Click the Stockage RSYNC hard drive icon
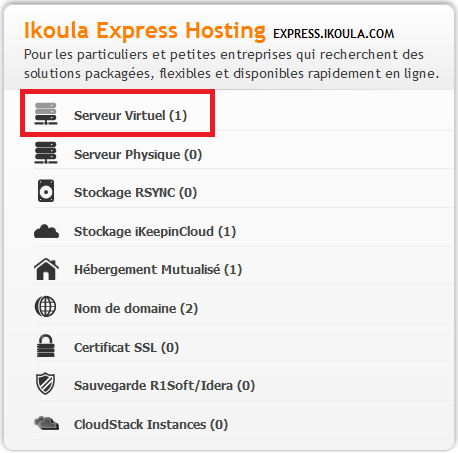The image size is (458, 453). [46, 191]
